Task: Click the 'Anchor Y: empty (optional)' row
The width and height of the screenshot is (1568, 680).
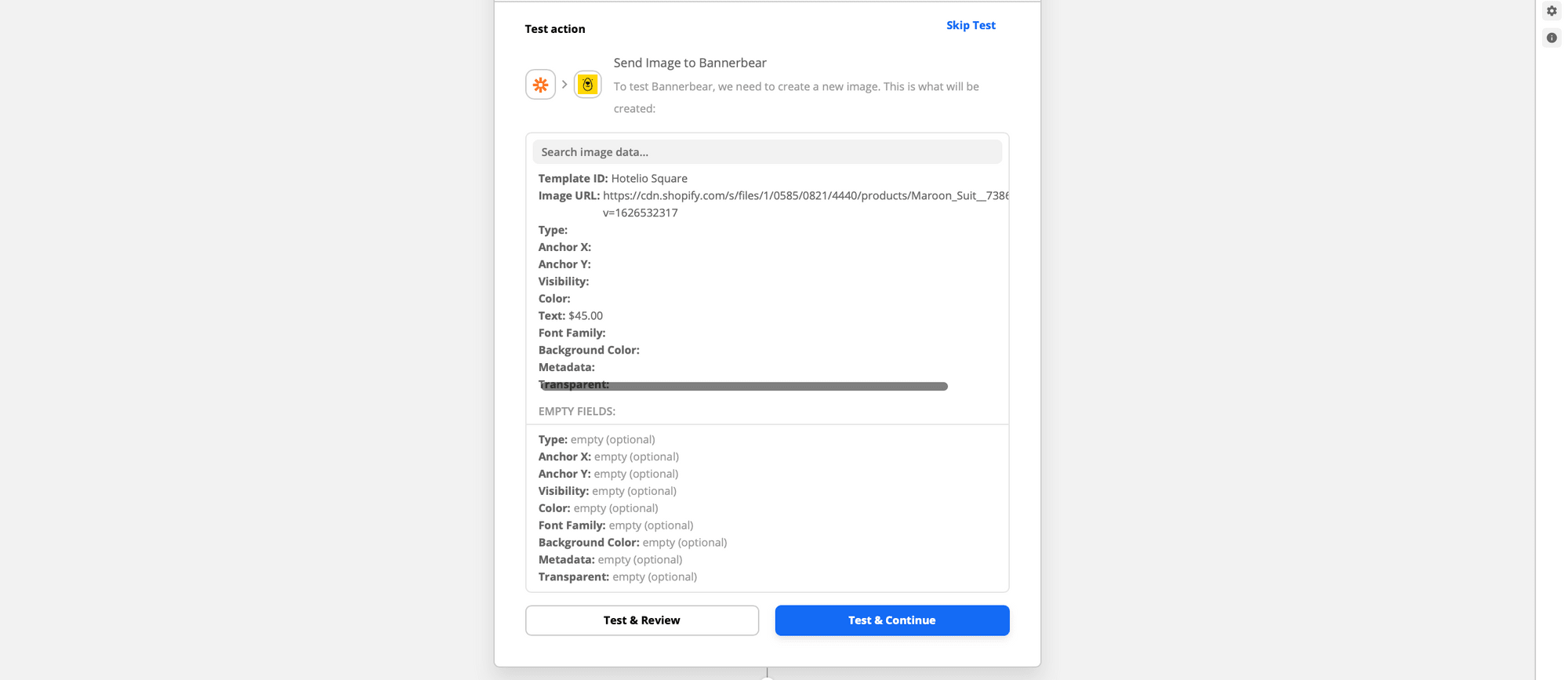Action: [x=608, y=475]
